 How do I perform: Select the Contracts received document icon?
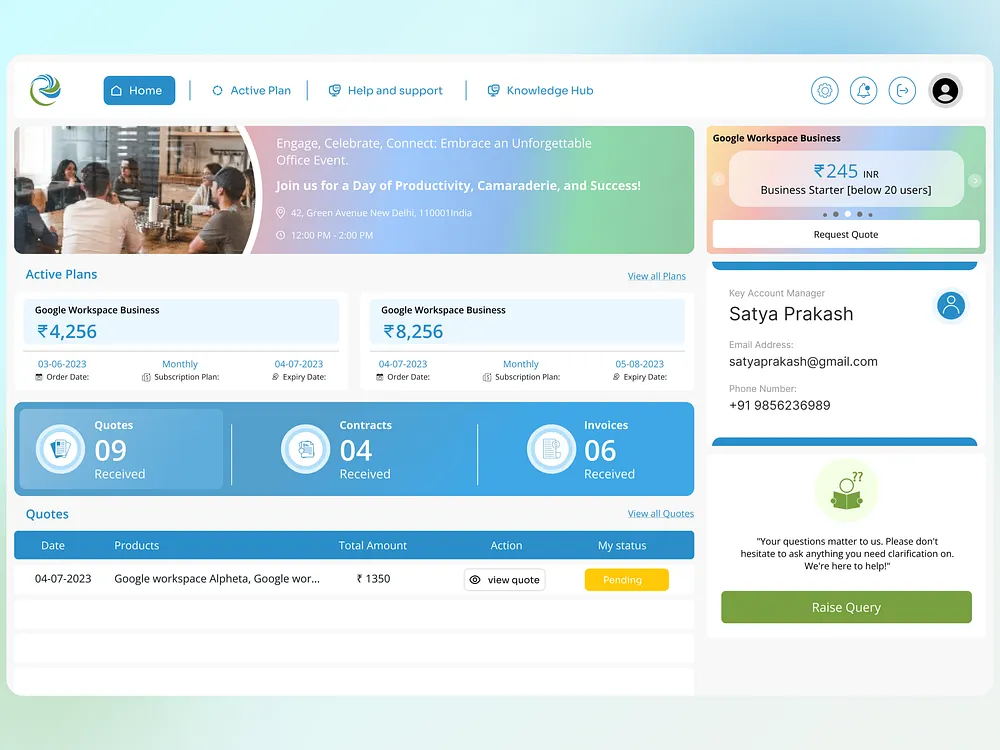click(x=305, y=448)
